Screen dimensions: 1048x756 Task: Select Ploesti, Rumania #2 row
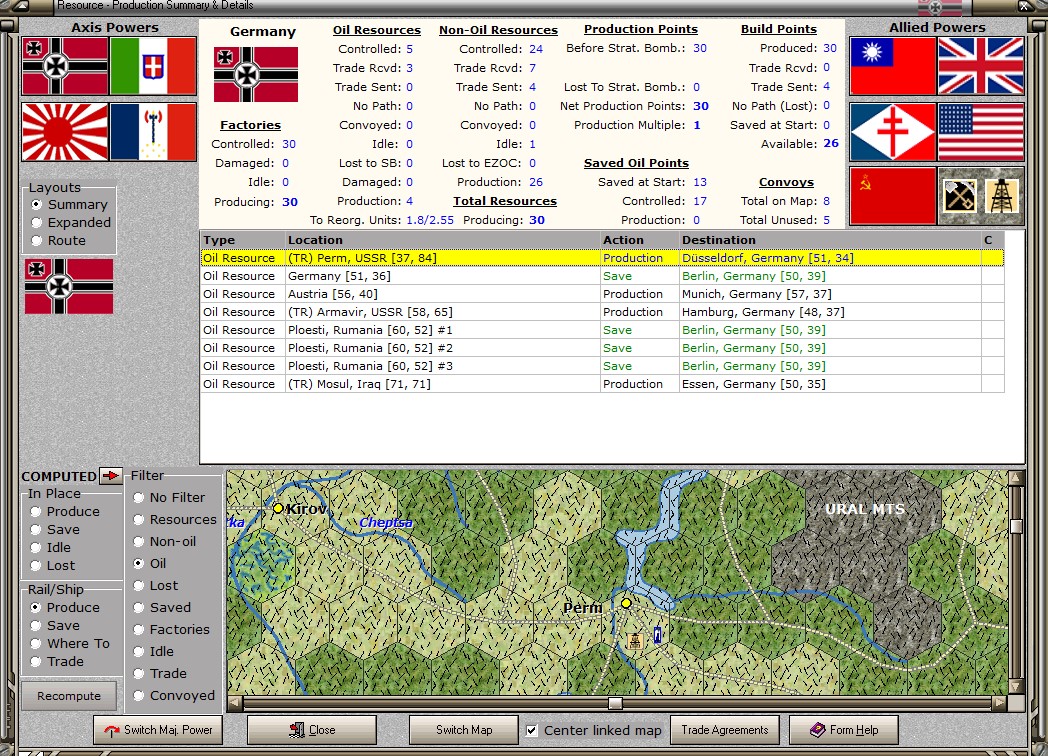[x=602, y=348]
